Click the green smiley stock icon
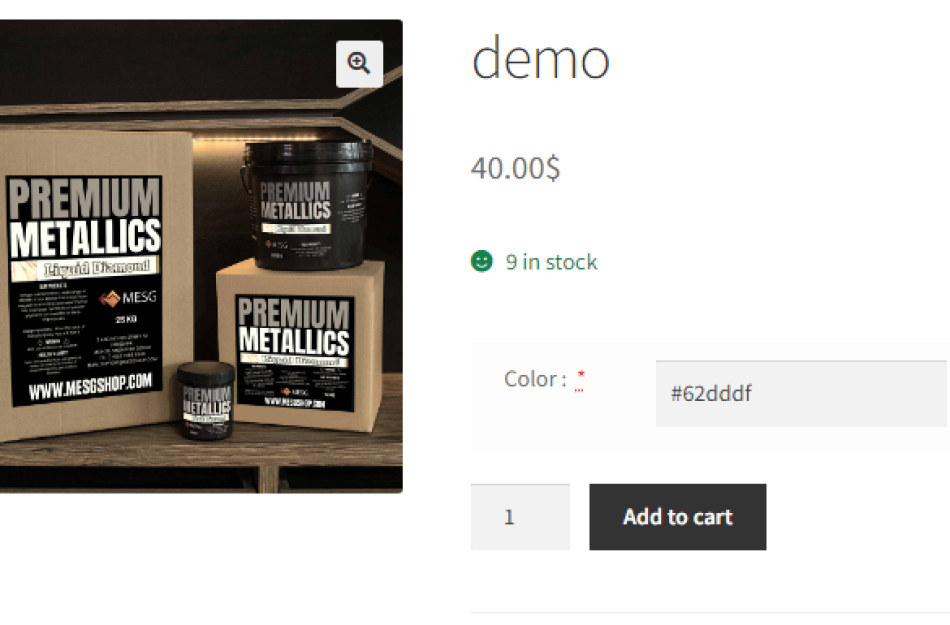 point(482,262)
